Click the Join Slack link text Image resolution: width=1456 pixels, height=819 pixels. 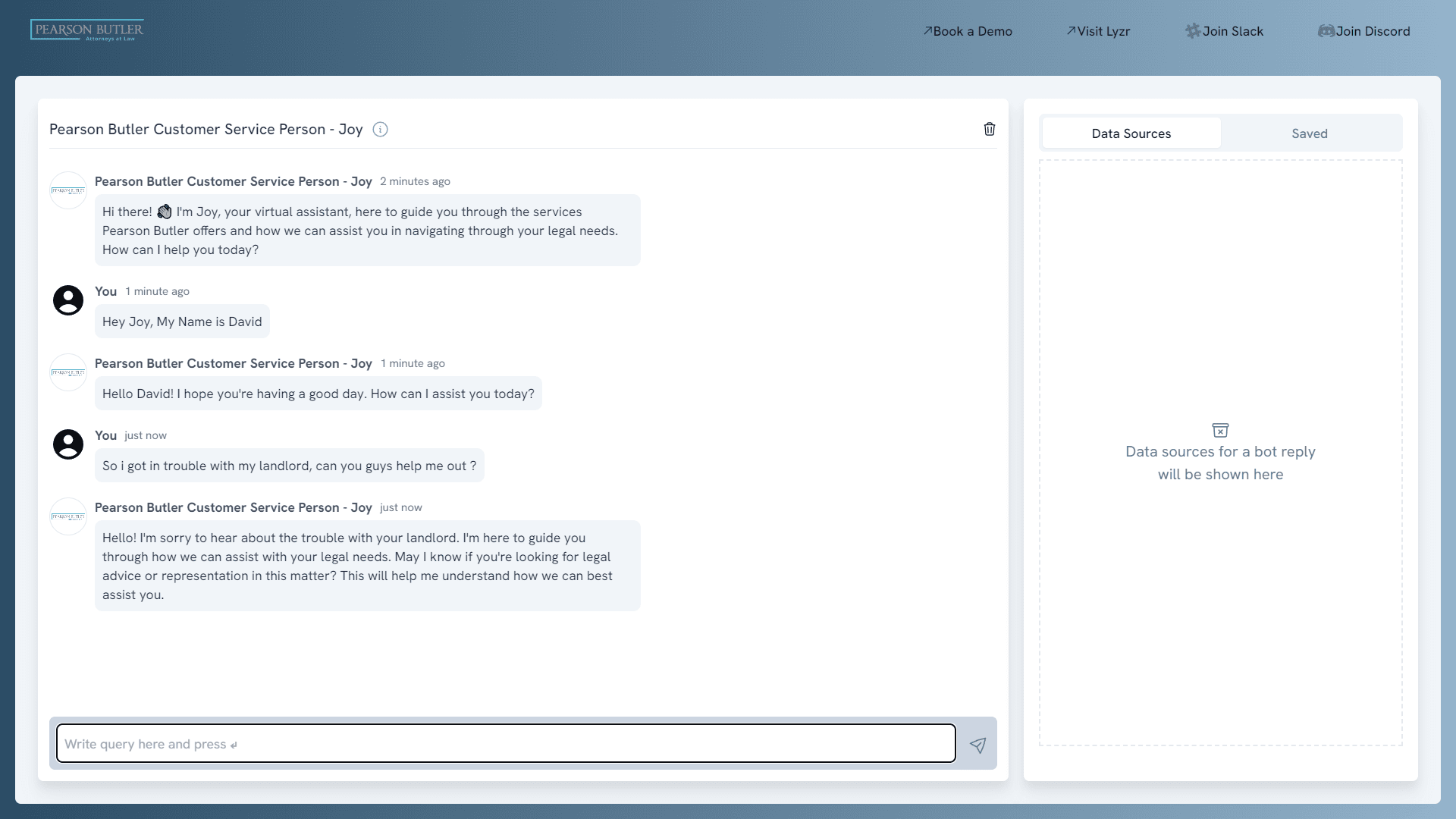click(x=1232, y=31)
